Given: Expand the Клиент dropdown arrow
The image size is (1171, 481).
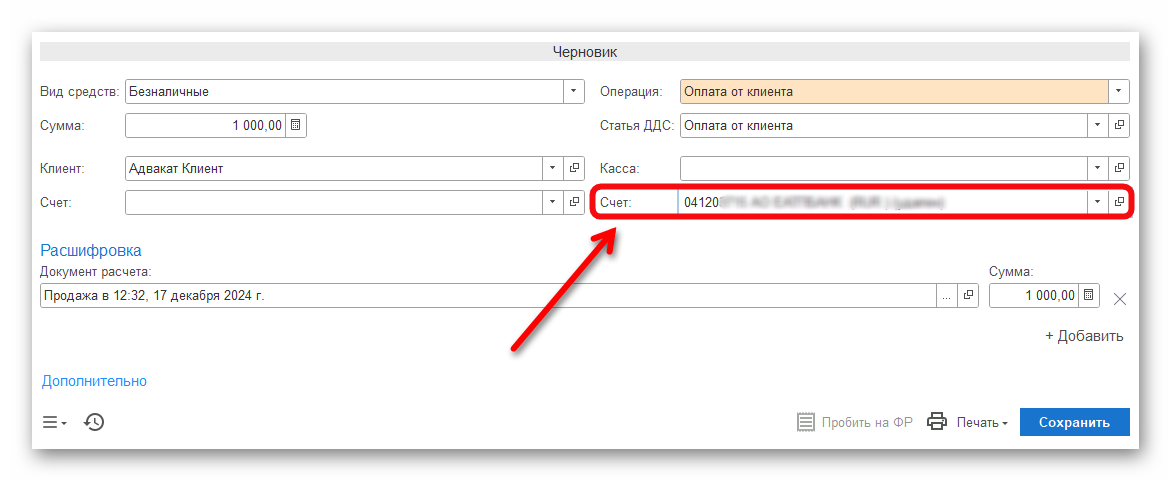Looking at the screenshot, I should [553, 169].
